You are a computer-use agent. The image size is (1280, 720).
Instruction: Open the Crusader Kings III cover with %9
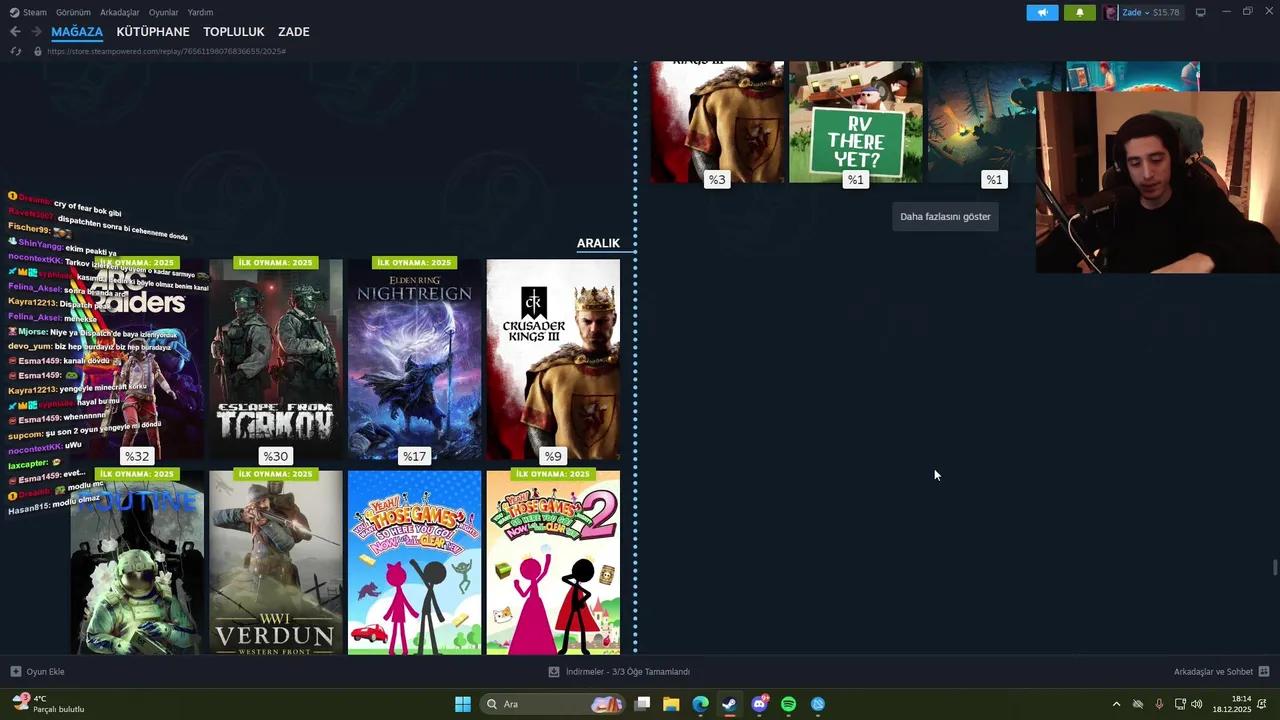[553, 360]
